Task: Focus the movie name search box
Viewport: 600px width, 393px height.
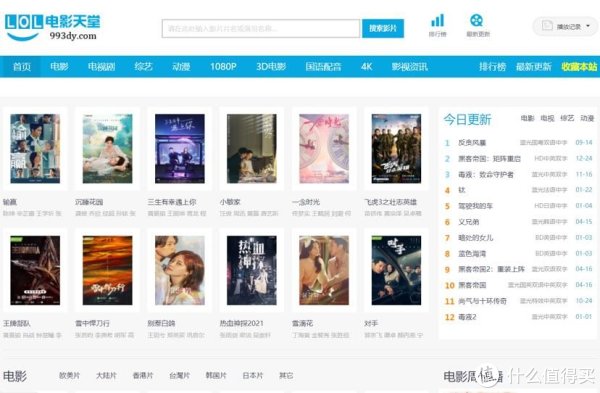Action: [261, 29]
